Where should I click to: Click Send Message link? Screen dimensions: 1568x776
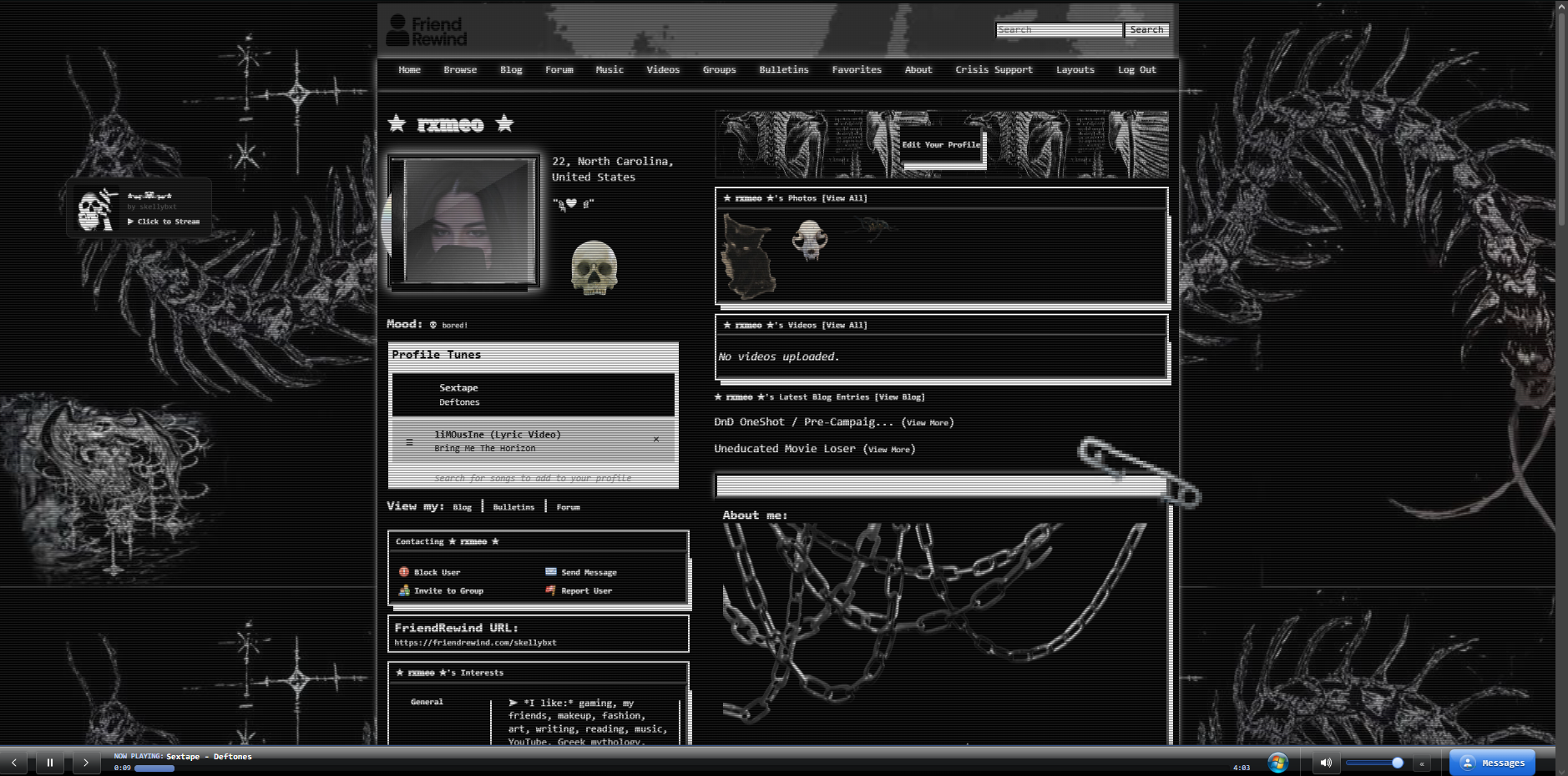(x=589, y=572)
